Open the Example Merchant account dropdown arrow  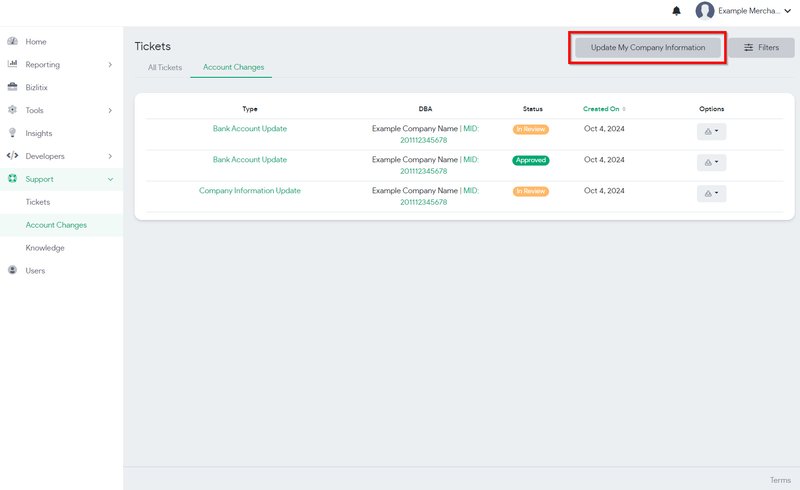click(x=788, y=11)
